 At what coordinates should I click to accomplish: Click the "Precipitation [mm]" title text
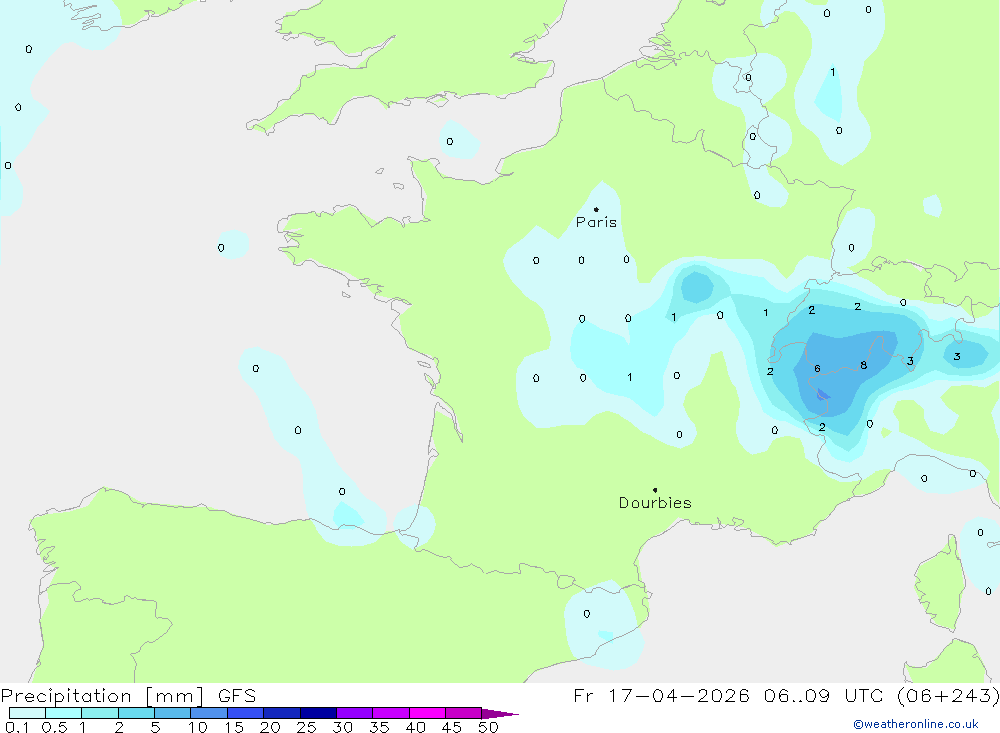click(x=102, y=696)
